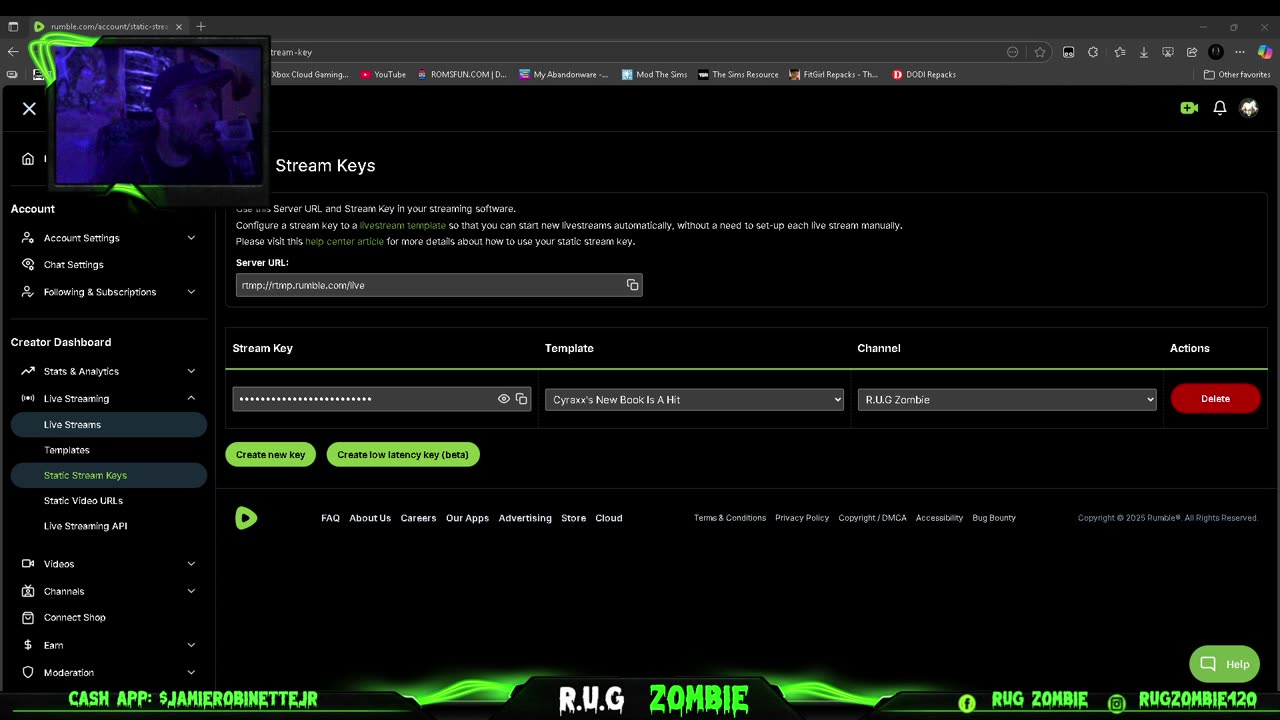
Task: Click the Create new key button
Action: pos(271,454)
